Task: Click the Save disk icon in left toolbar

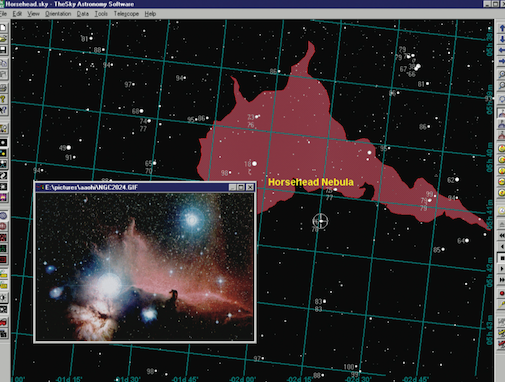Action: point(3,50)
